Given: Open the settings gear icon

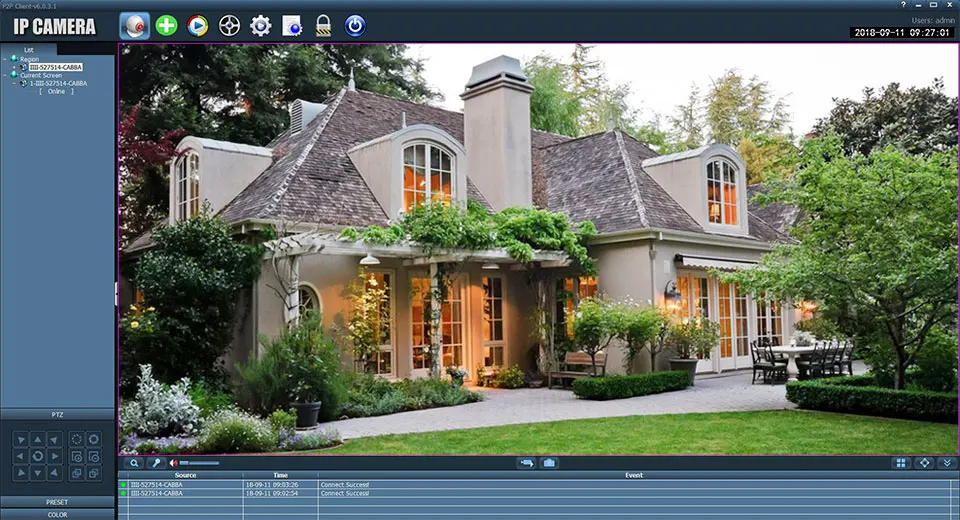Looking at the screenshot, I should click(261, 25).
